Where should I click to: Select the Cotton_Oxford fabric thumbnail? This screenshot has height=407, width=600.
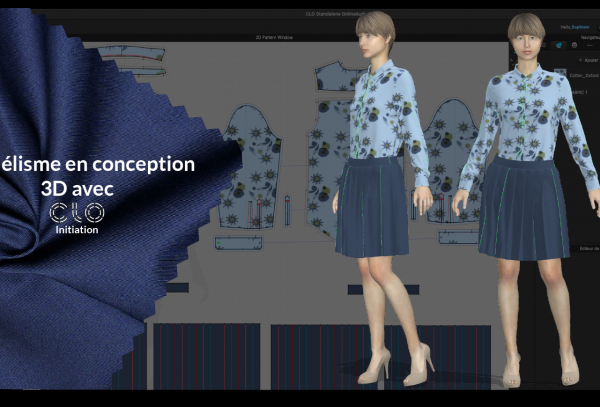pyautogui.click(x=560, y=73)
